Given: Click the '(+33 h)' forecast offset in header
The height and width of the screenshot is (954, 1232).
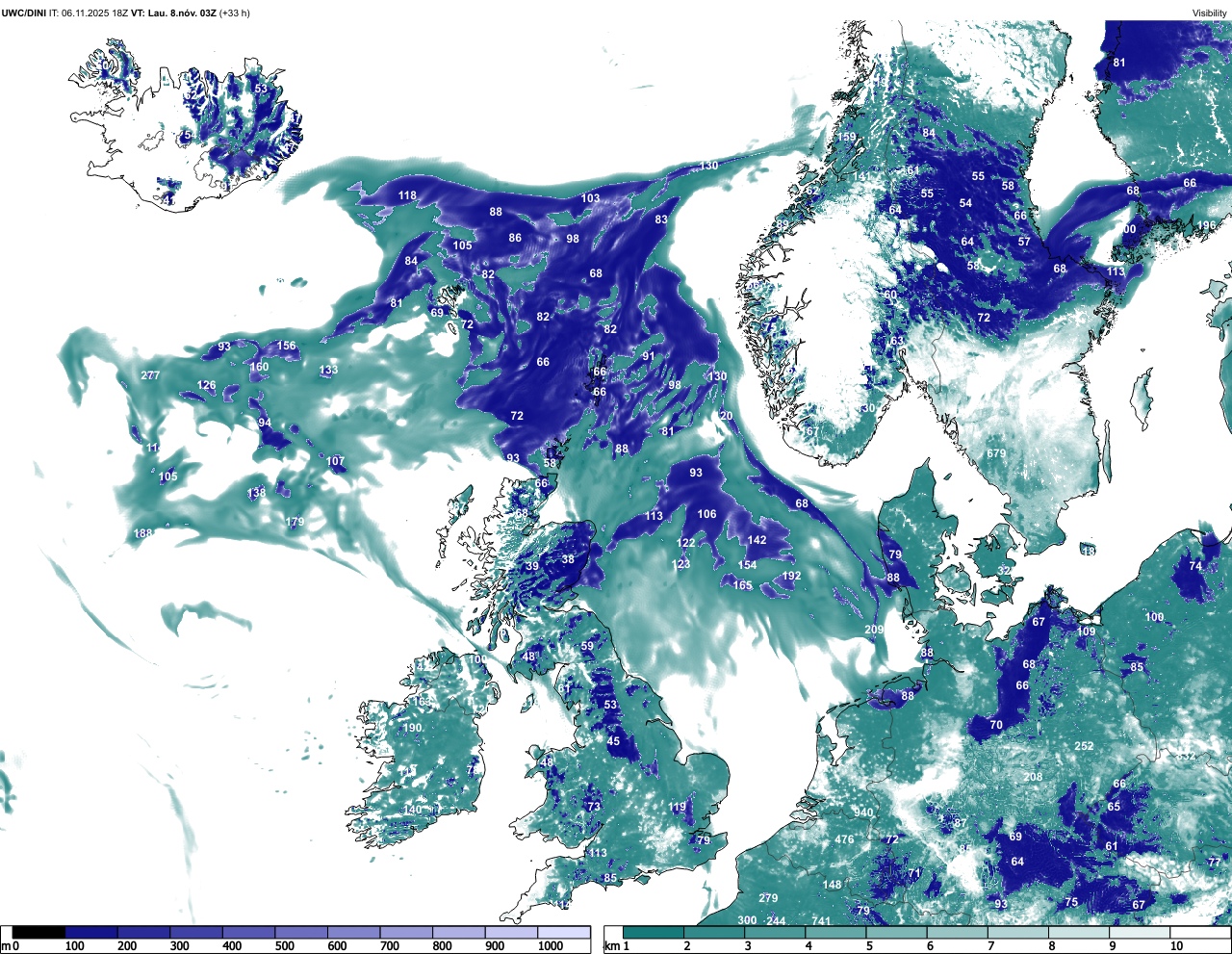Looking at the screenshot, I should click(x=235, y=13).
